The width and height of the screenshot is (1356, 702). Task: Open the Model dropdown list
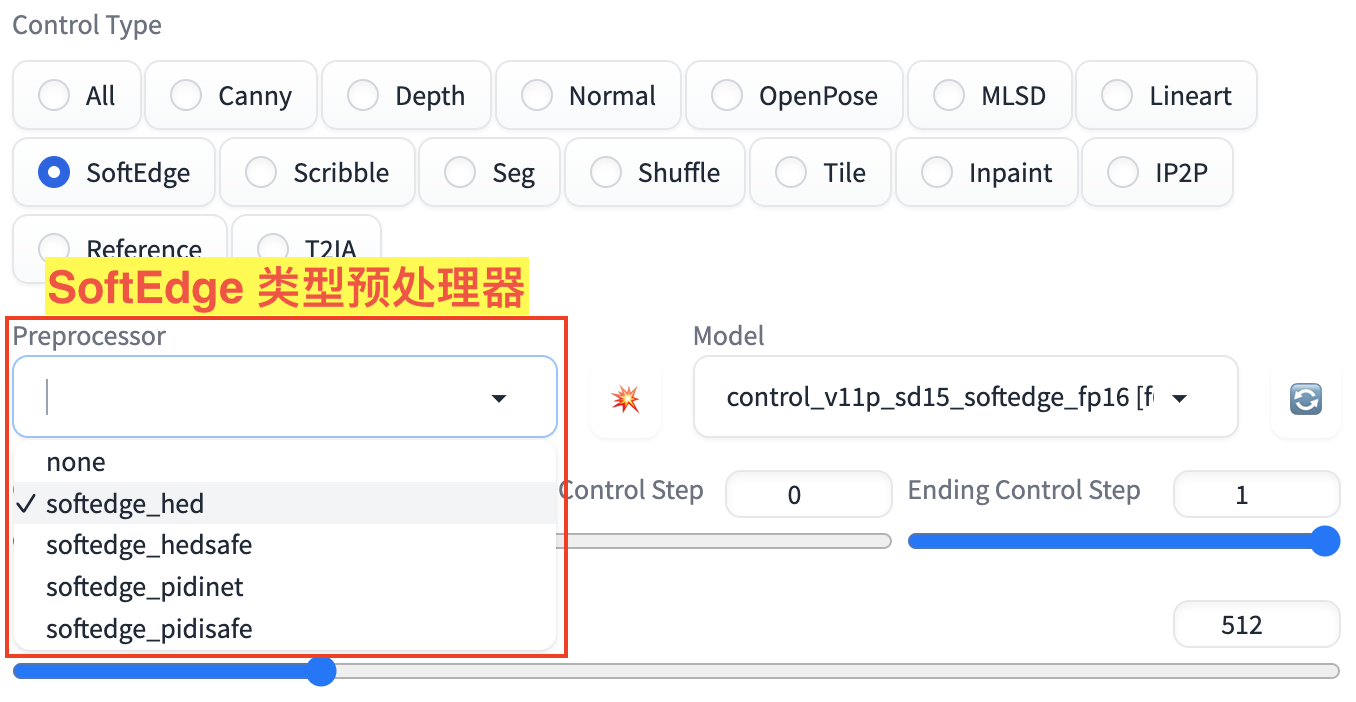click(x=1179, y=399)
